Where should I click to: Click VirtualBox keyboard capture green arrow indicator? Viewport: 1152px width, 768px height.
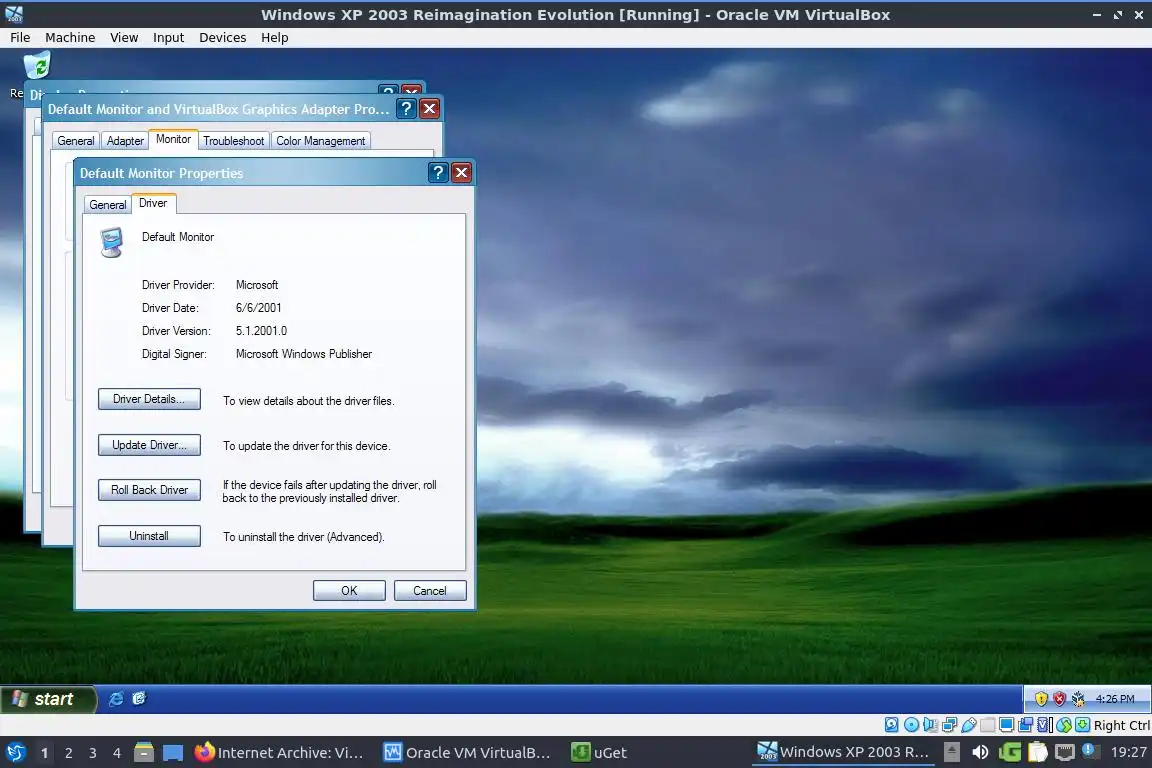pos(1082,725)
